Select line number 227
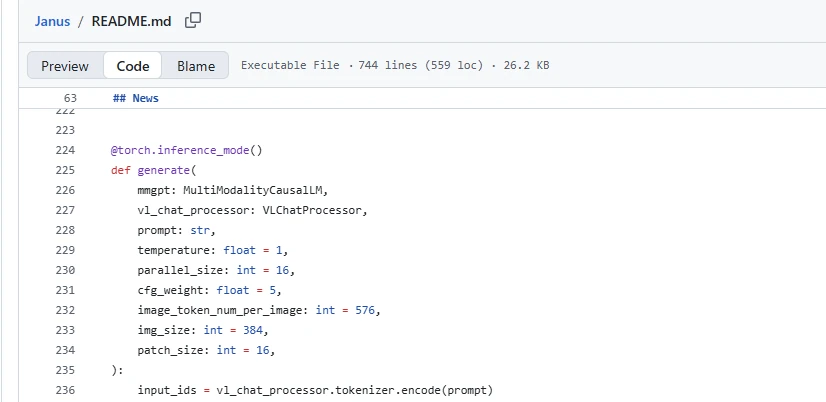 point(65,210)
